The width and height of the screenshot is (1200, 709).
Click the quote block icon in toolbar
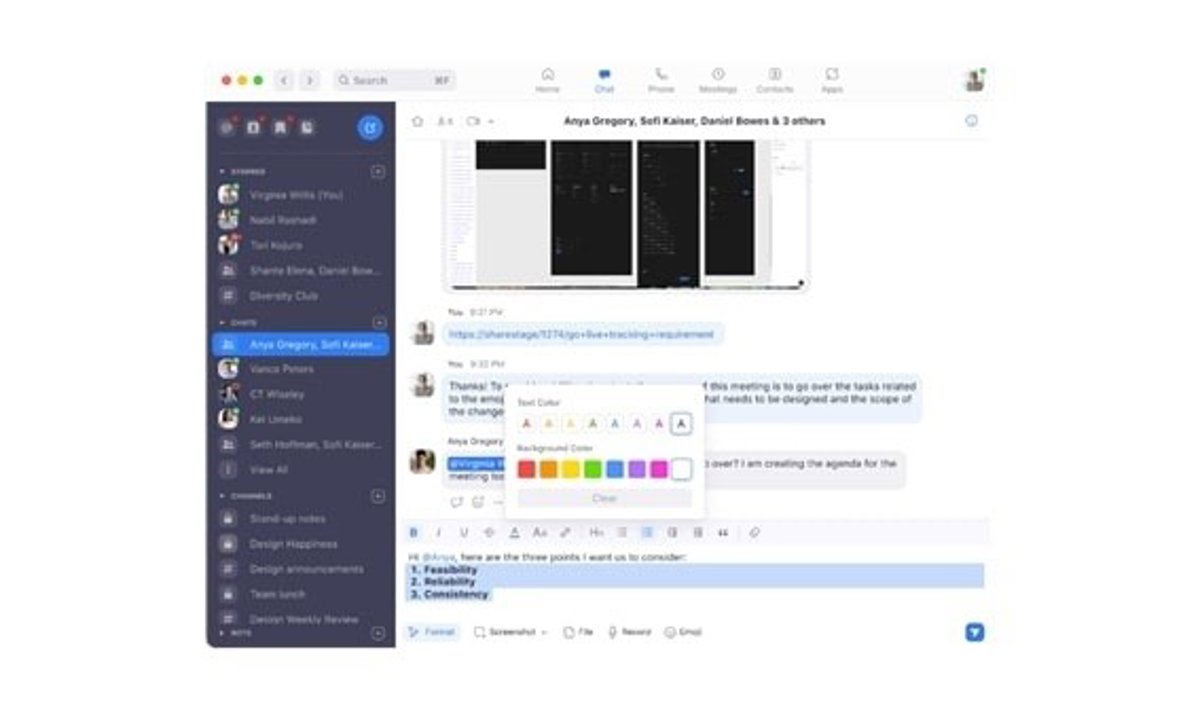point(723,533)
